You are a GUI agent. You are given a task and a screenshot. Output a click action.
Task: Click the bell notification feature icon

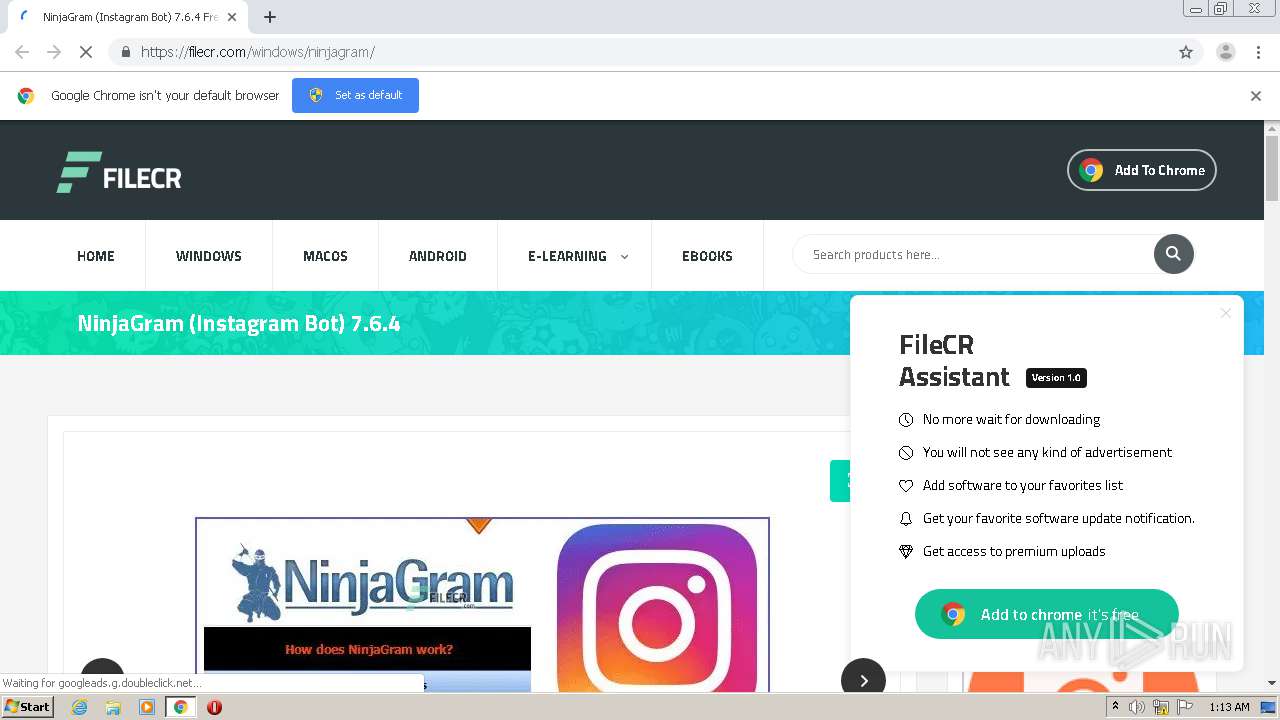click(906, 518)
